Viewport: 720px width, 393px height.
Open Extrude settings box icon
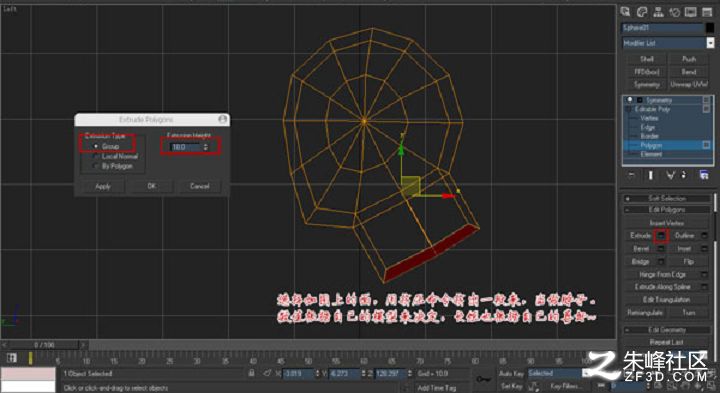[x=661, y=235]
